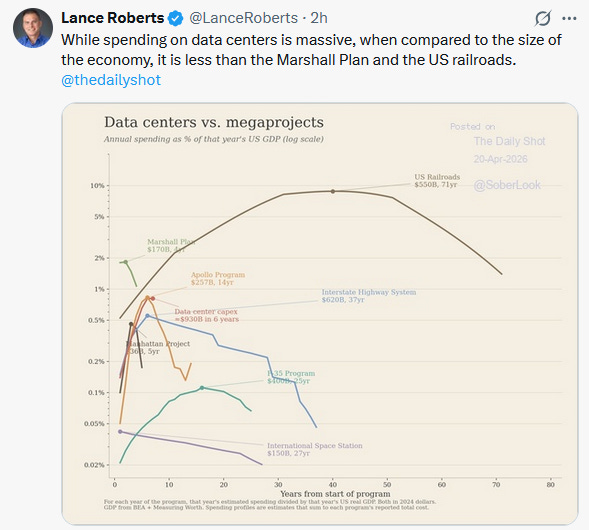Open the @thedailyshot mention link
The image size is (589, 530).
pyautogui.click(x=111, y=80)
